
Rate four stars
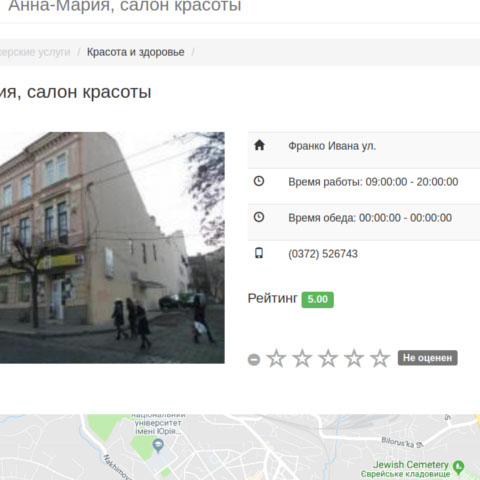point(354,358)
